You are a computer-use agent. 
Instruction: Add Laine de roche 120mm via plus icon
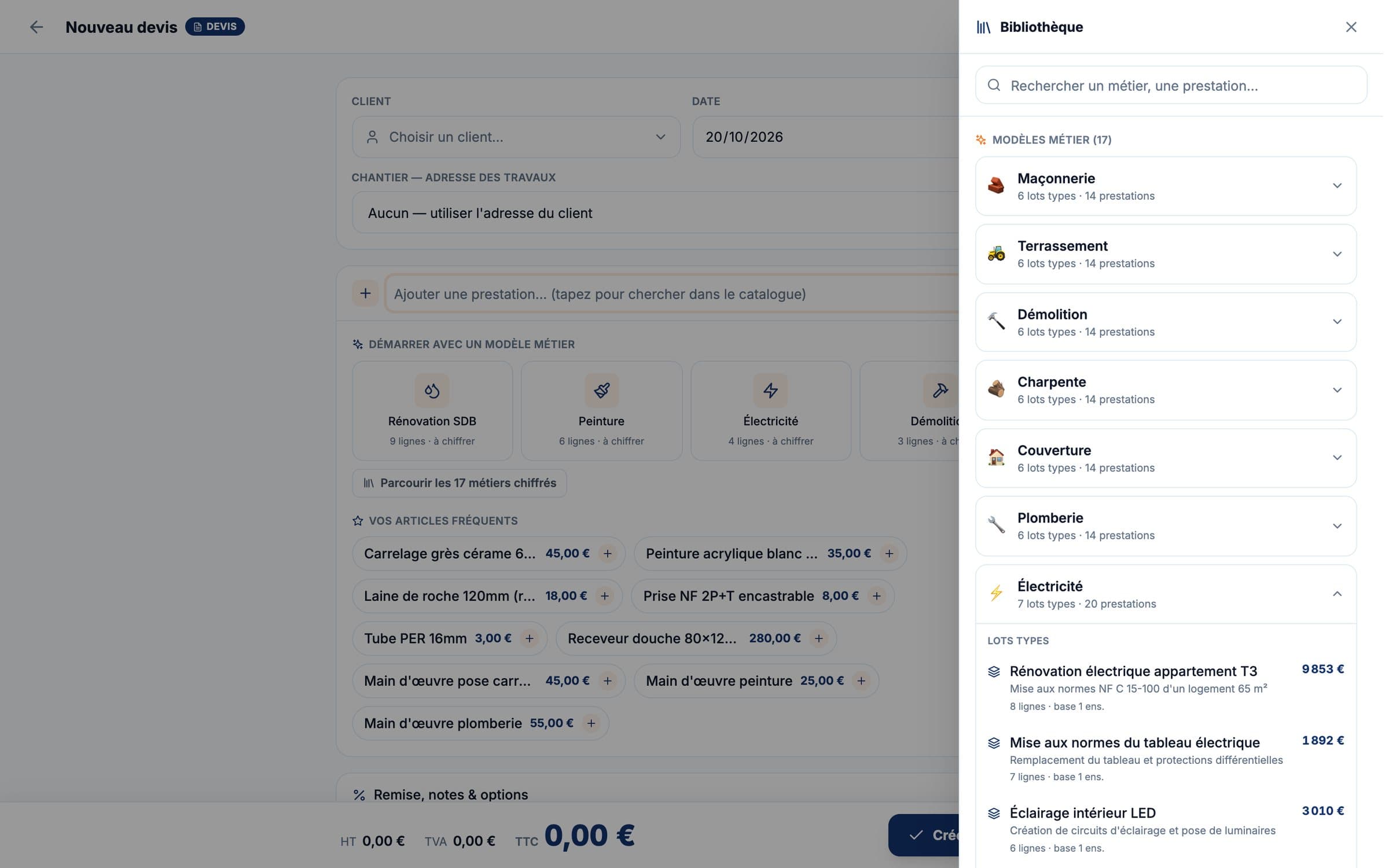click(x=604, y=596)
